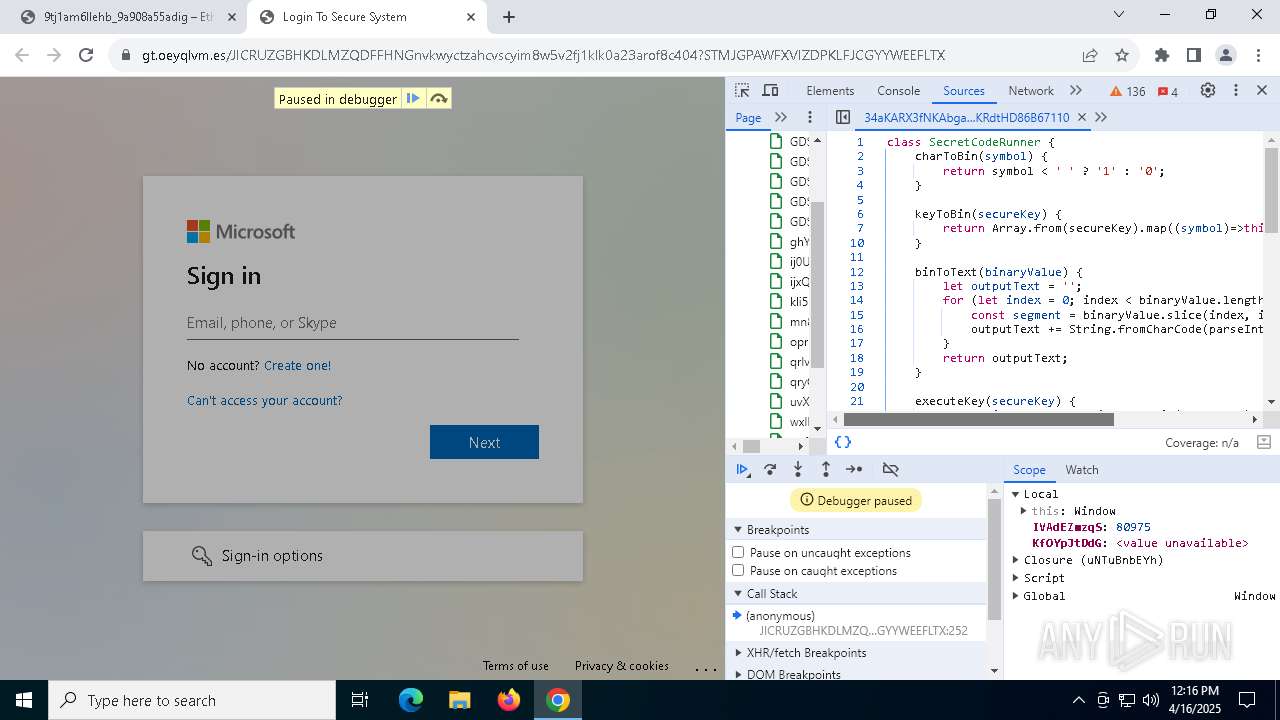
Task: Click the pretty print braces icon
Action: (x=843, y=441)
